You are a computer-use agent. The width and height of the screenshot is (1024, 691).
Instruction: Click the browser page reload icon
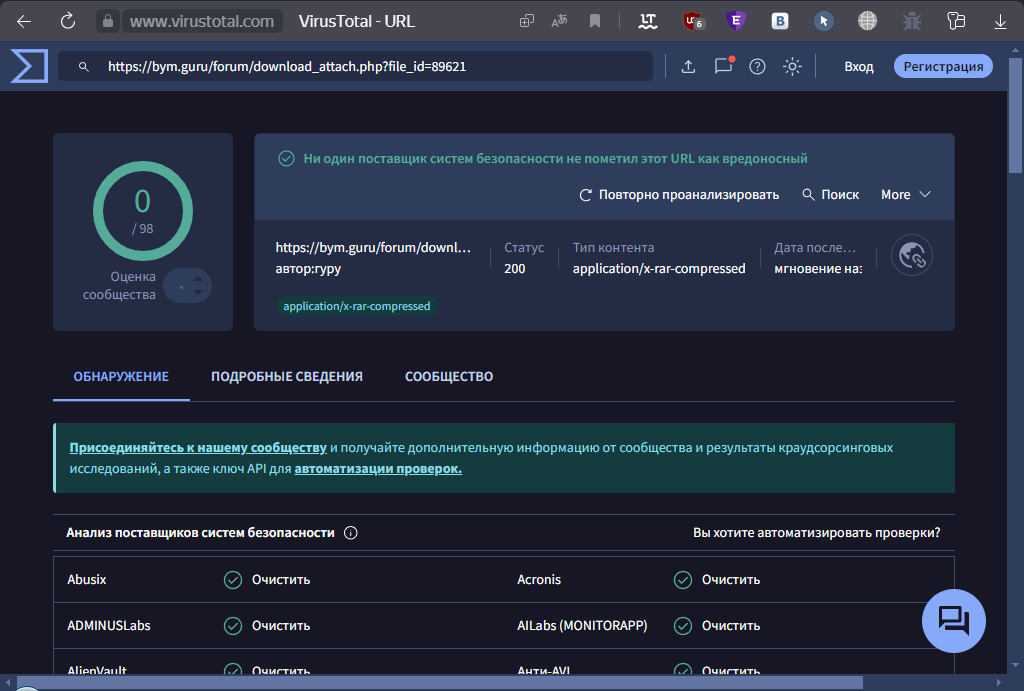click(x=68, y=20)
